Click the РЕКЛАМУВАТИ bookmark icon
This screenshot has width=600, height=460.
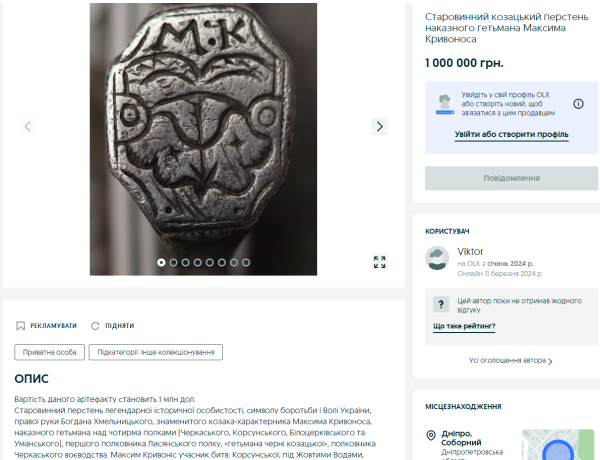20,326
